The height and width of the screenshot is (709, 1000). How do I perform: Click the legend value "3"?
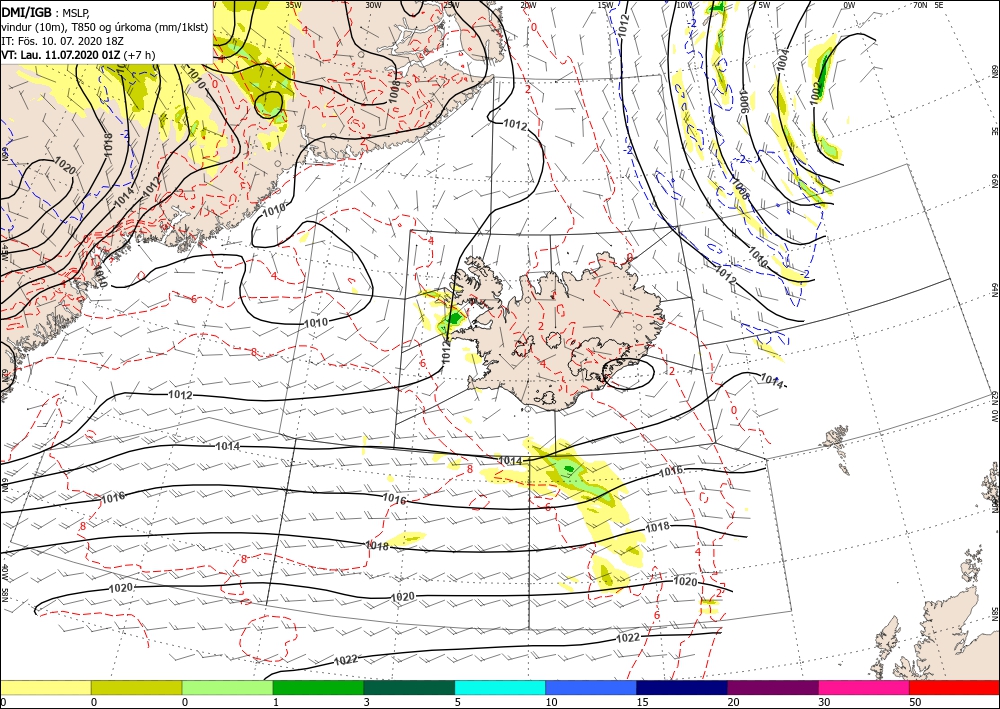pos(367,702)
